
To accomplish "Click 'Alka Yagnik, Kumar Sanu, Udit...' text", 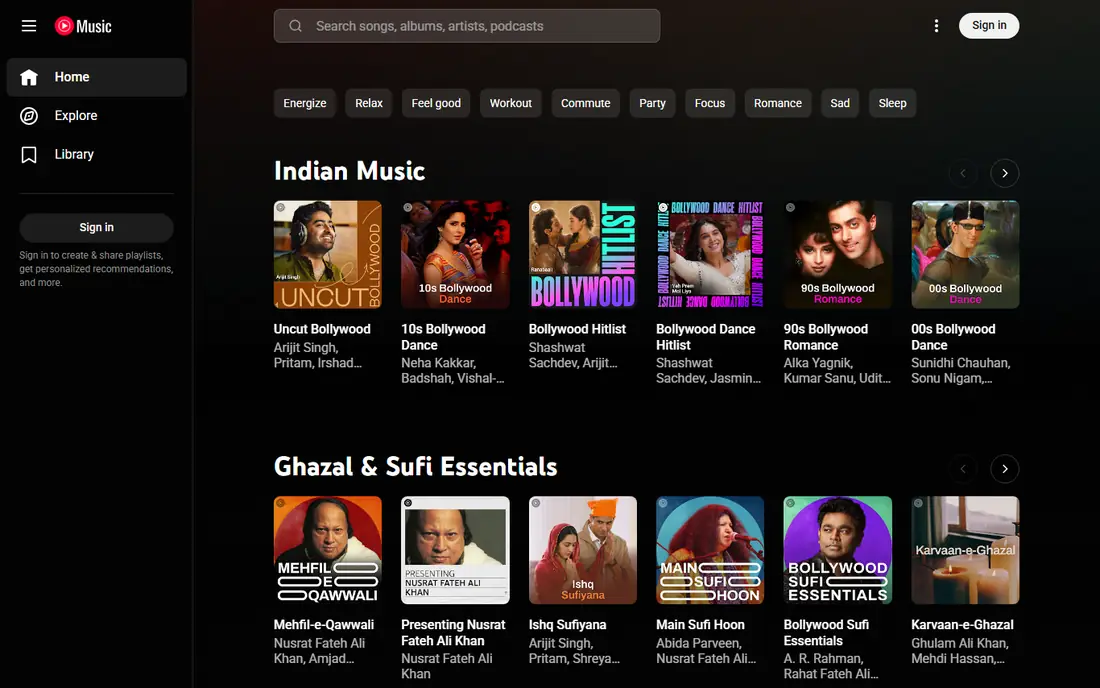I will pos(837,370).
